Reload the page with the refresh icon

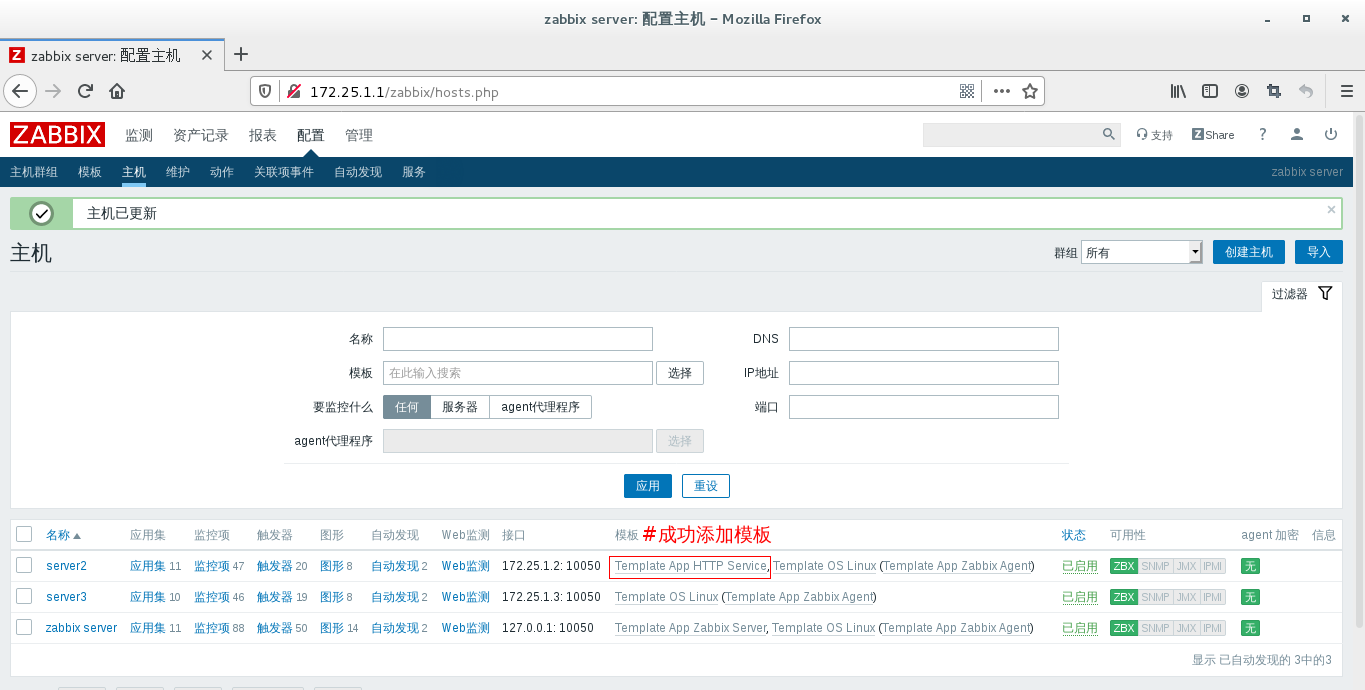coord(85,91)
